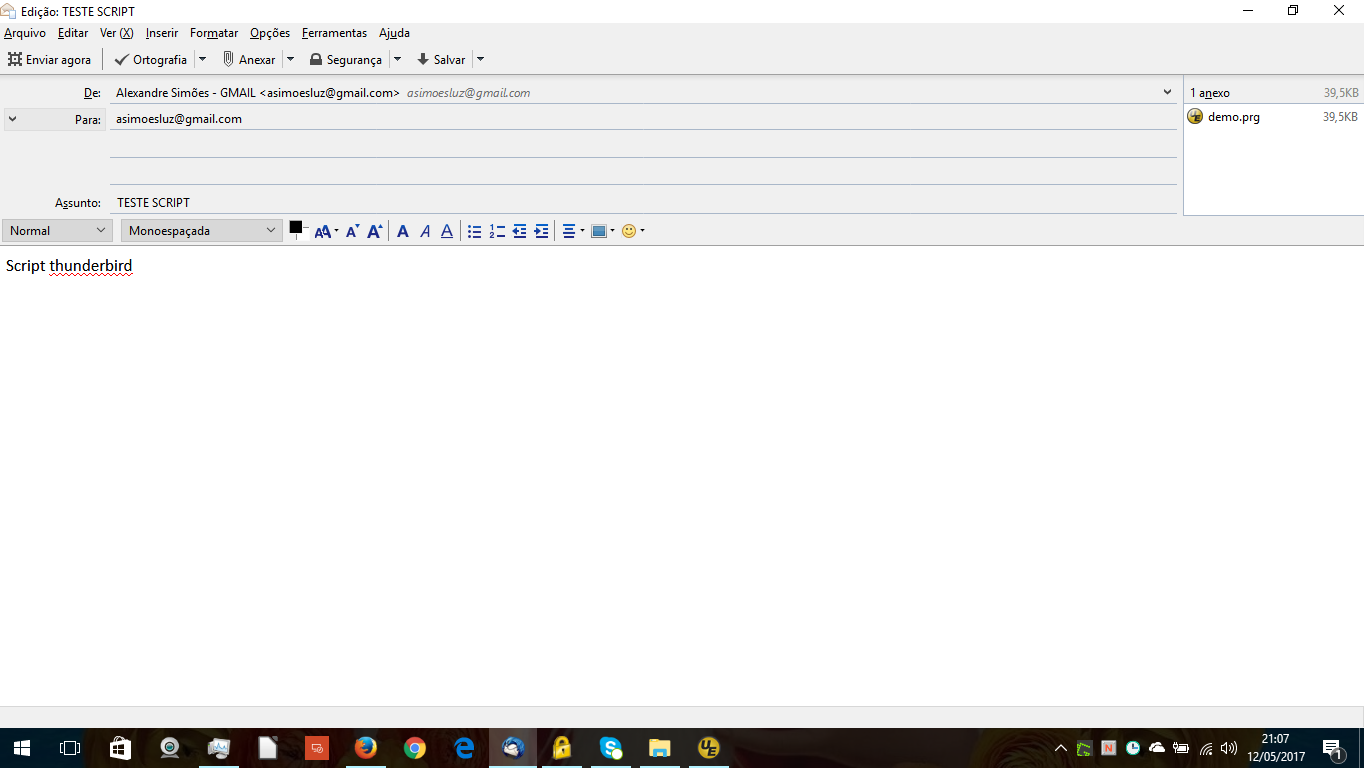Open the smiley emoticon picker
The width and height of the screenshot is (1364, 768).
pyautogui.click(x=632, y=231)
